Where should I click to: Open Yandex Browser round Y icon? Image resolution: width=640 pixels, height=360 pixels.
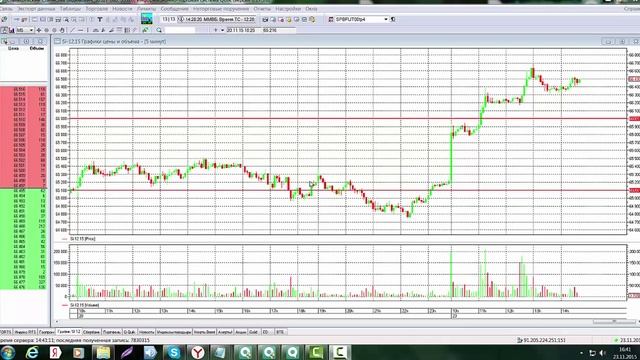tap(198, 352)
